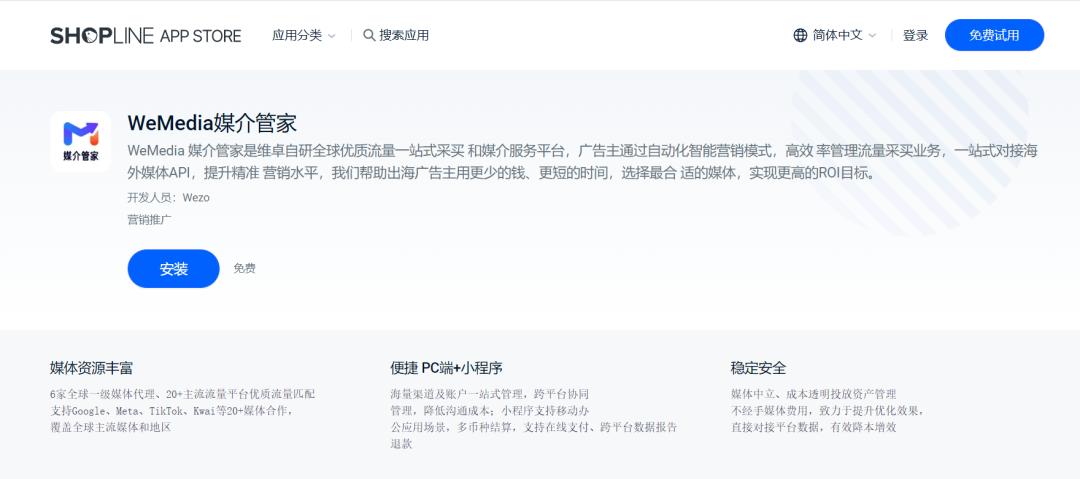1080x479 pixels.
Task: Click the WeMedia媒介管家 app title
Action: tap(212, 123)
